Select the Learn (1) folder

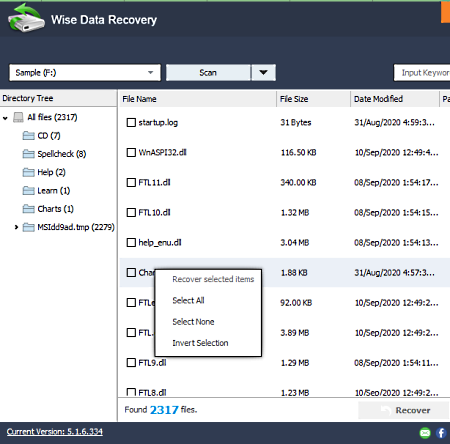pyautogui.click(x=54, y=191)
